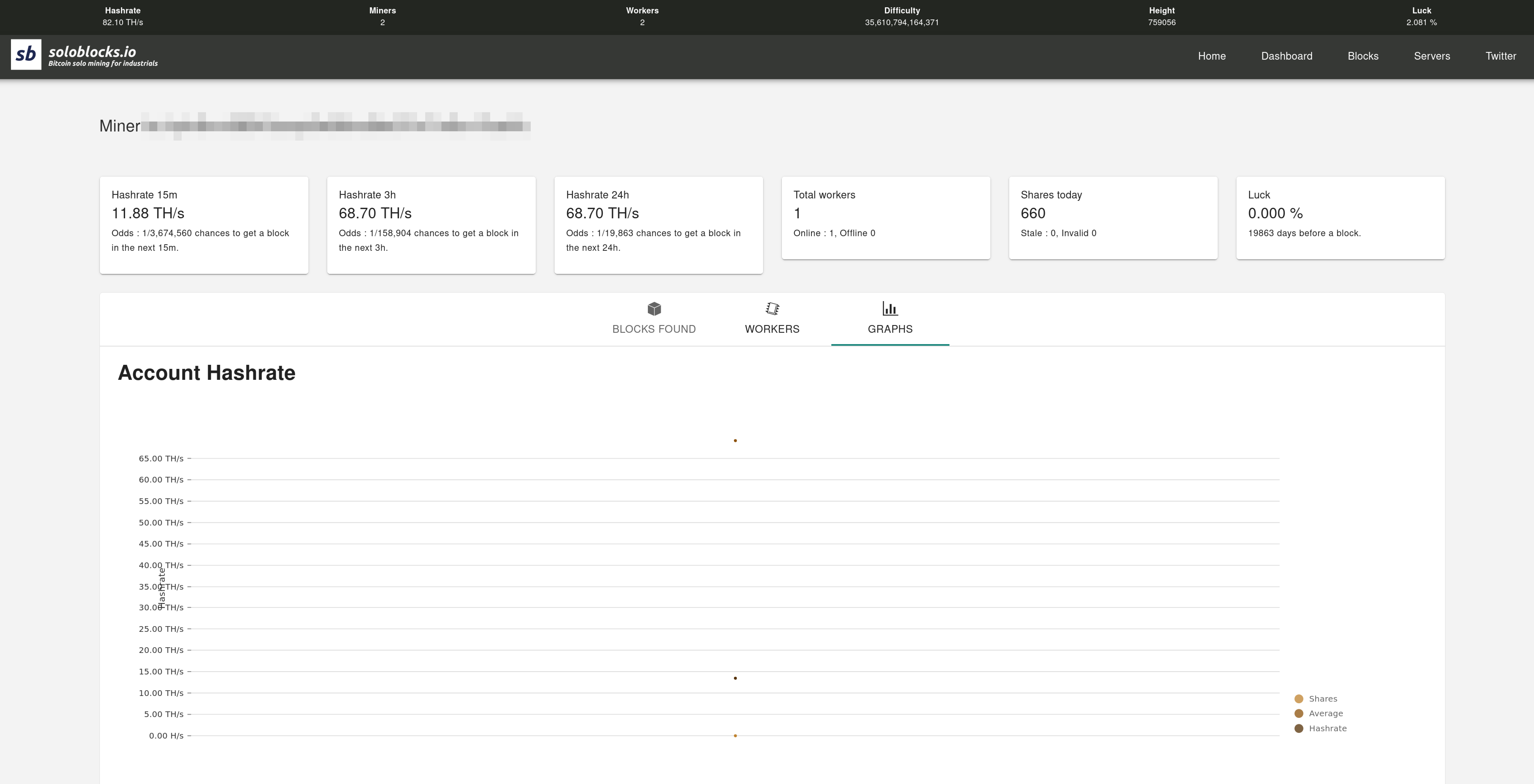The image size is (1534, 784).
Task: Click the data point on 0.00 H/s line
Action: [x=735, y=736]
